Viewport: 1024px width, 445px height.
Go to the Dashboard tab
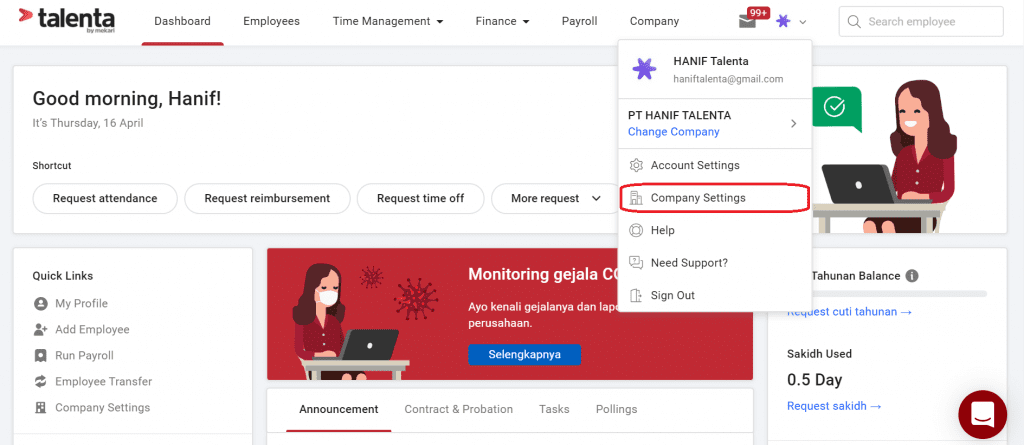182,22
